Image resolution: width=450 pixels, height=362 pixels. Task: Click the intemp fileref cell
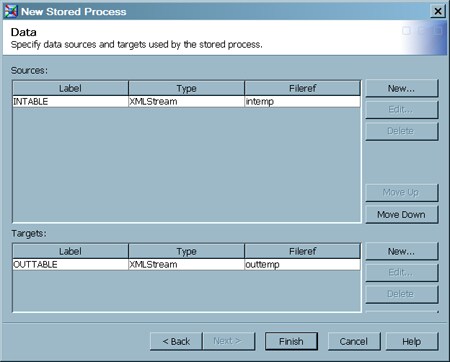pyautogui.click(x=302, y=102)
